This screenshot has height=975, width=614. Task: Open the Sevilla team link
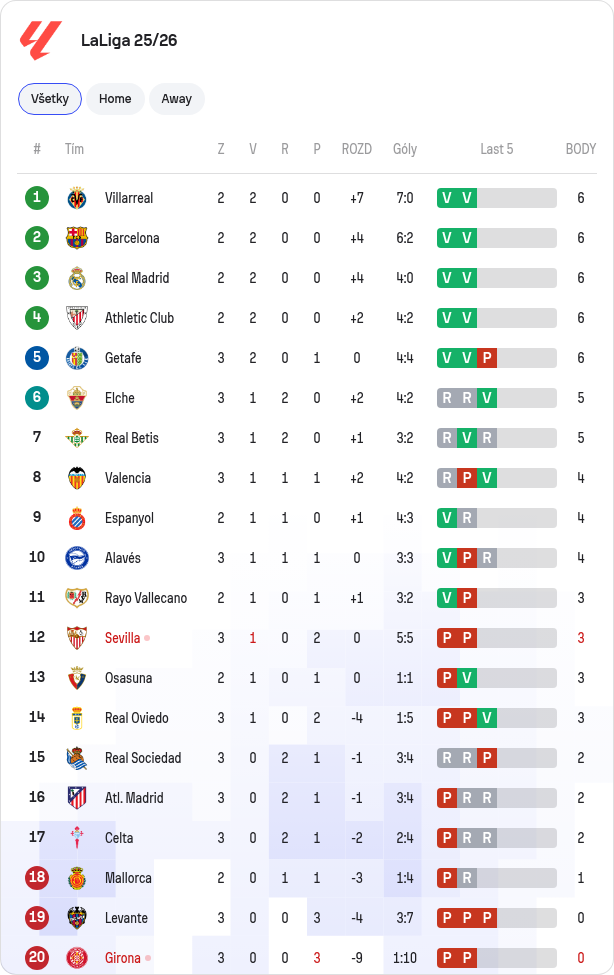[x=123, y=638]
